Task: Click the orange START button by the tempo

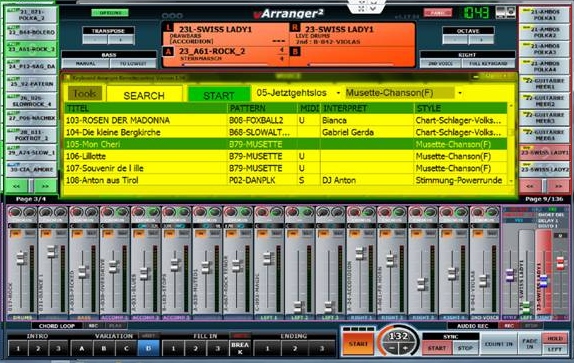Action: [x=358, y=344]
